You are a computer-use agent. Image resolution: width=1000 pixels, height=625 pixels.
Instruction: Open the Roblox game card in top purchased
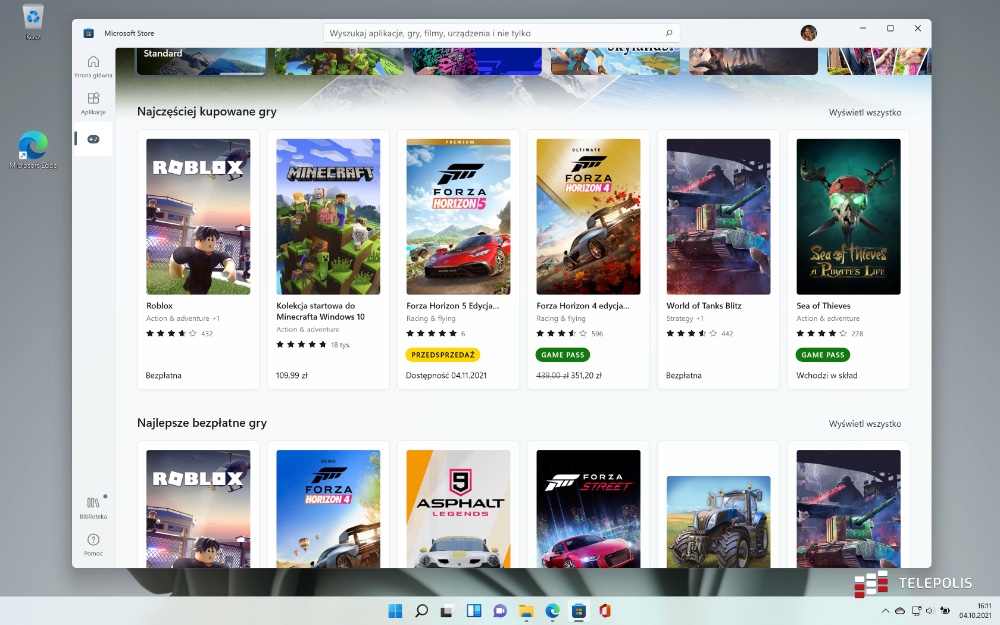tap(198, 258)
